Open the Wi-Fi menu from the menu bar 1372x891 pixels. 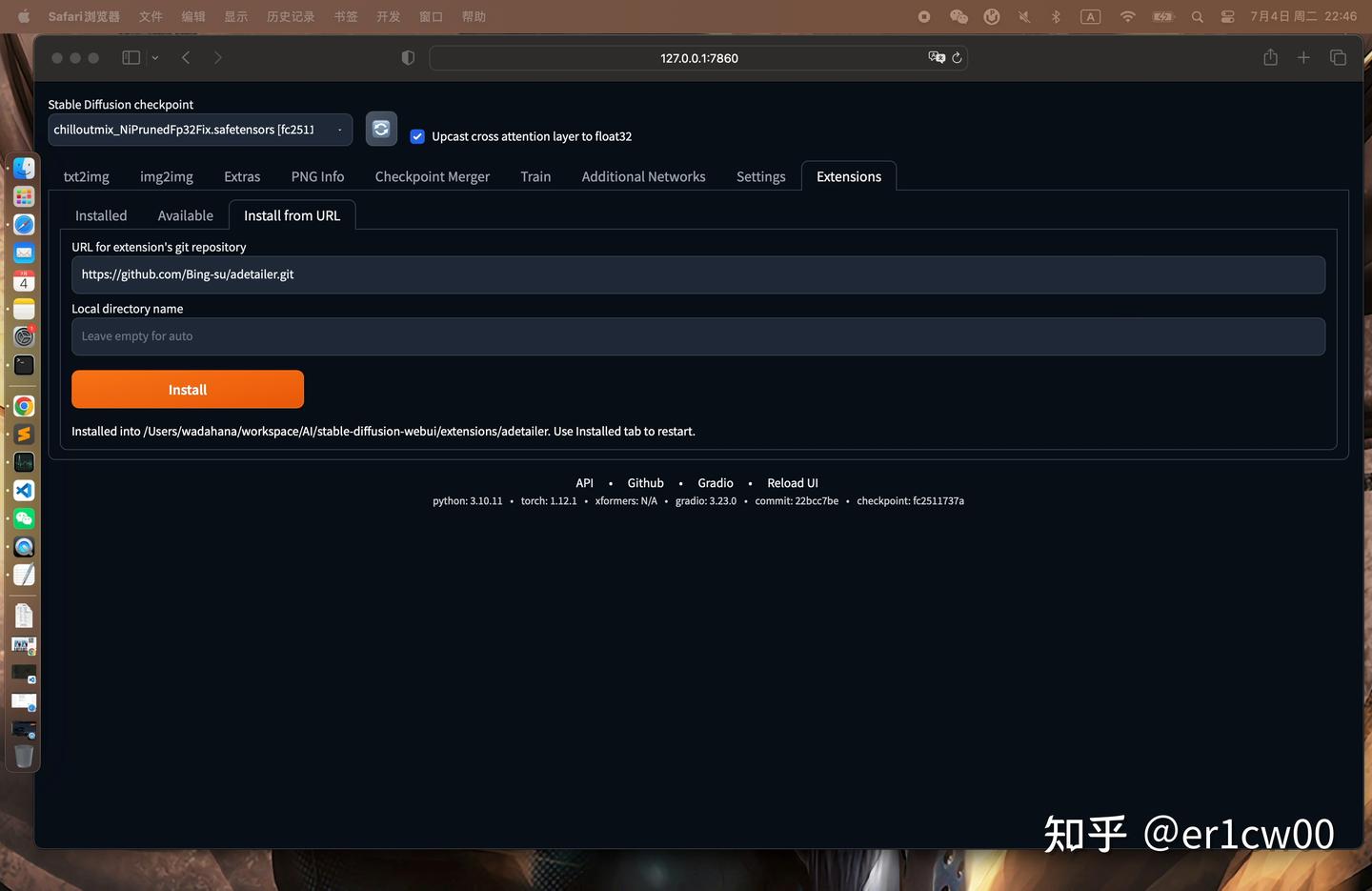[1126, 16]
